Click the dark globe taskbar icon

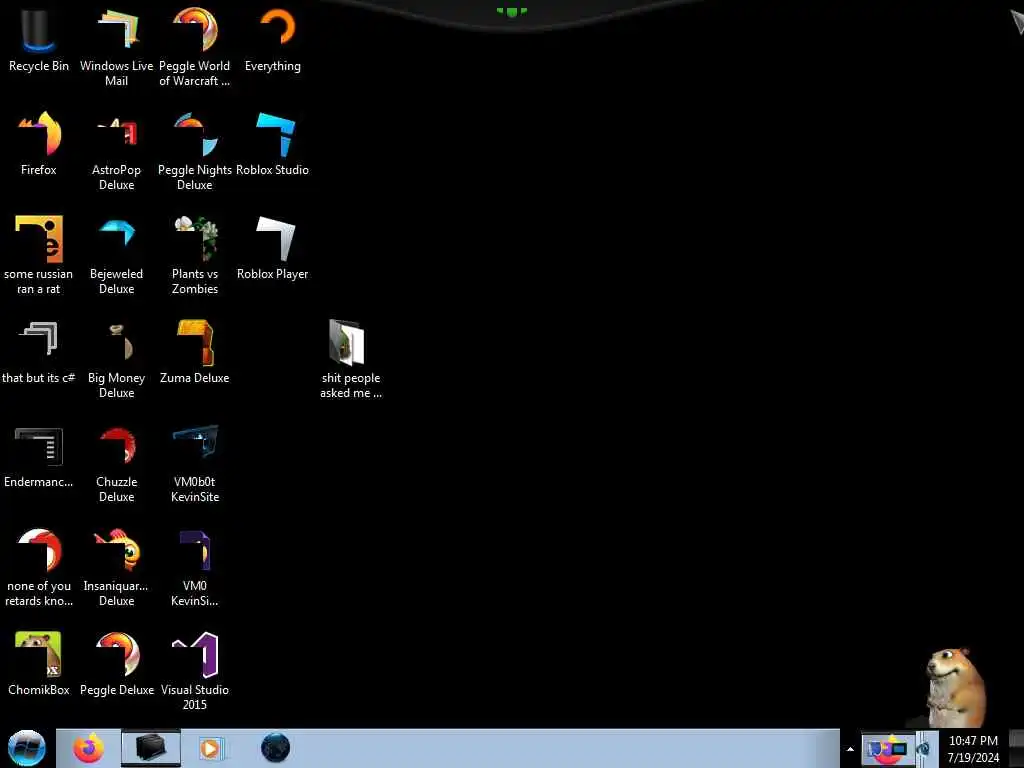pyautogui.click(x=275, y=748)
